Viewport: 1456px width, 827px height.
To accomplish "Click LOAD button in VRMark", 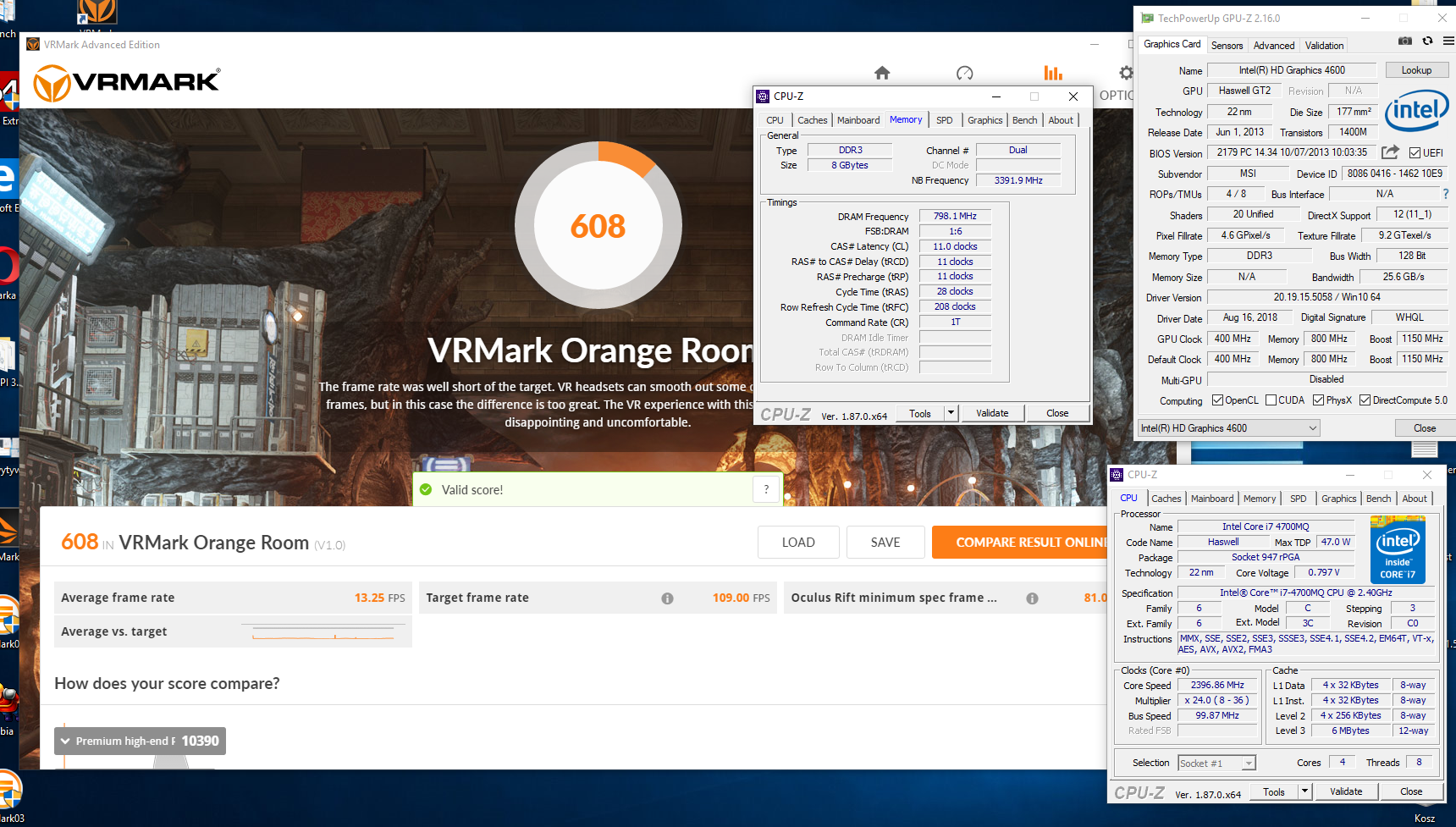I will 798,543.
